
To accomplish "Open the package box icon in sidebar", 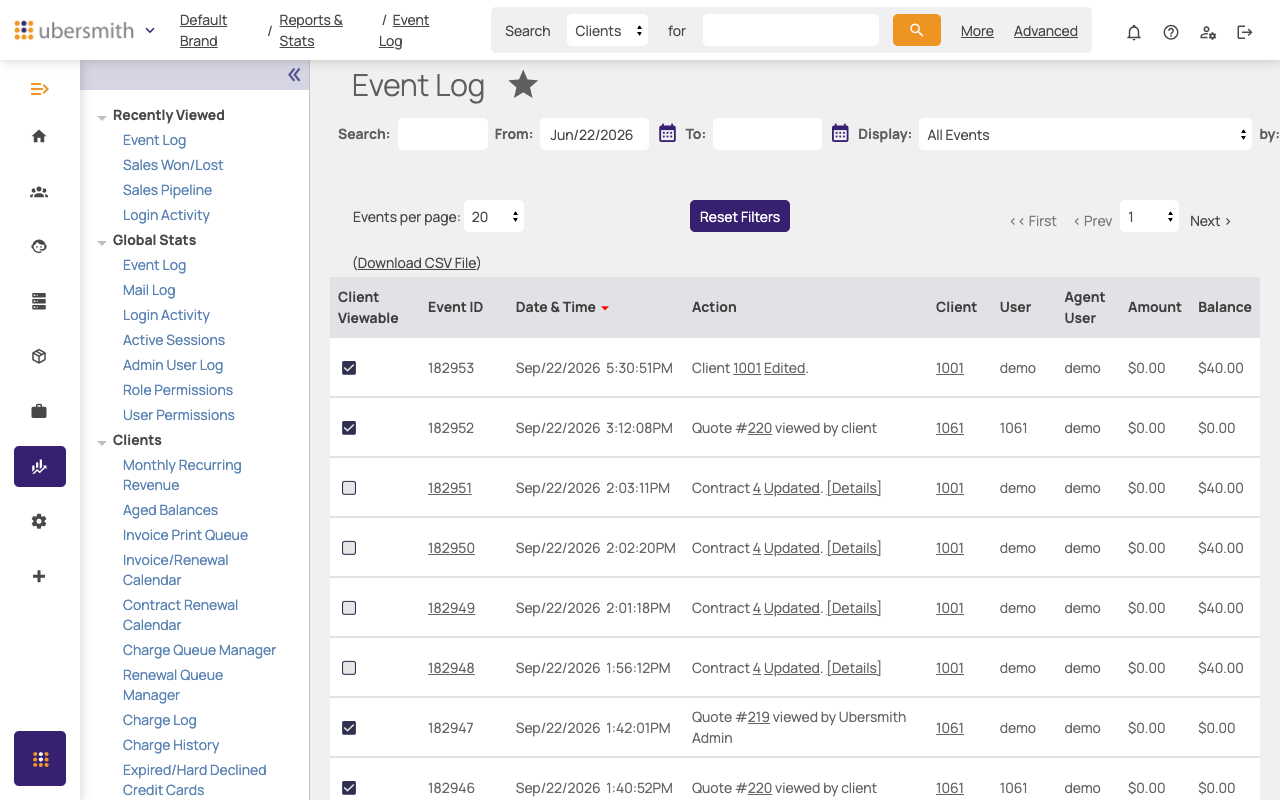I will click(x=39, y=356).
